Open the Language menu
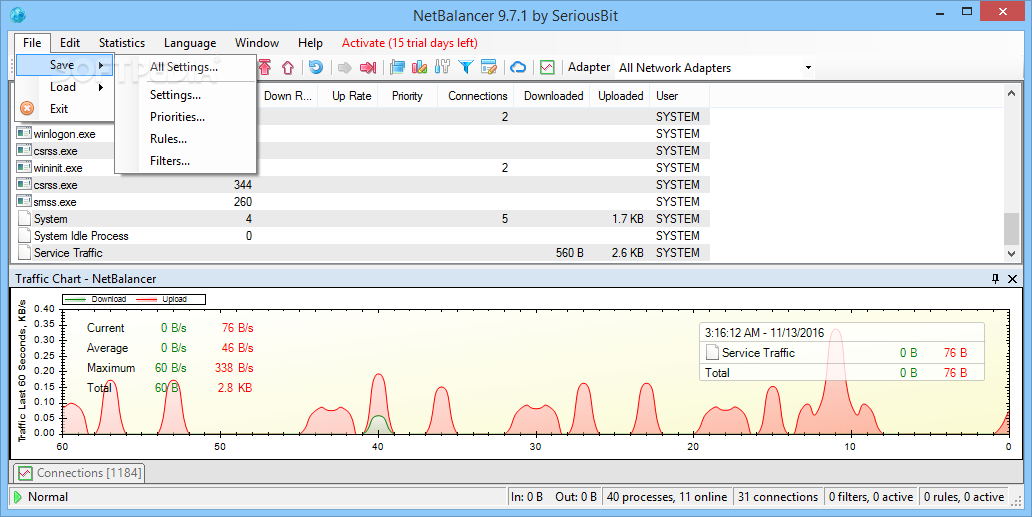Screen dimensions: 1032x517 (x=190, y=43)
